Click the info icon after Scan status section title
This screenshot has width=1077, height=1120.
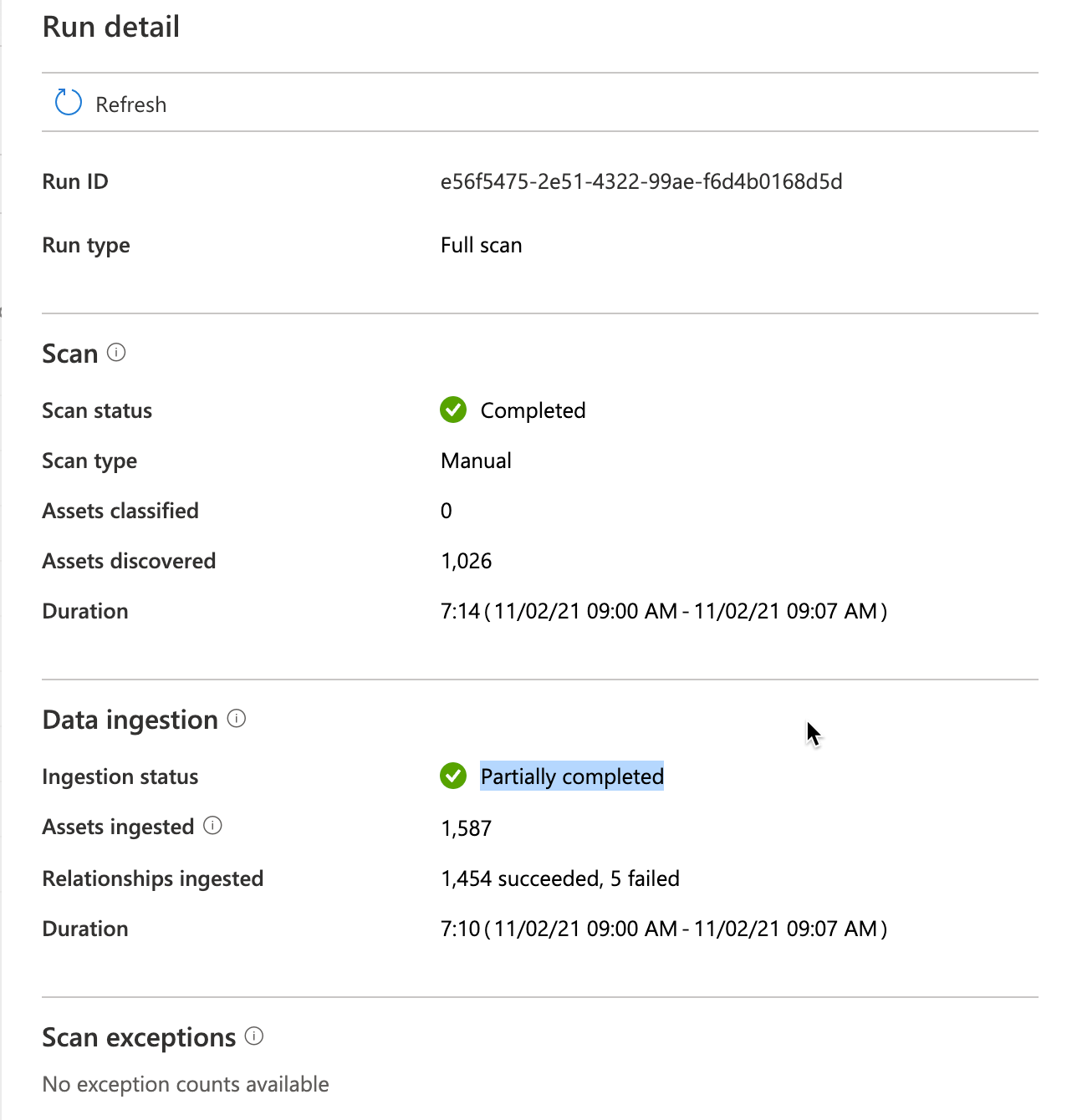(x=117, y=353)
